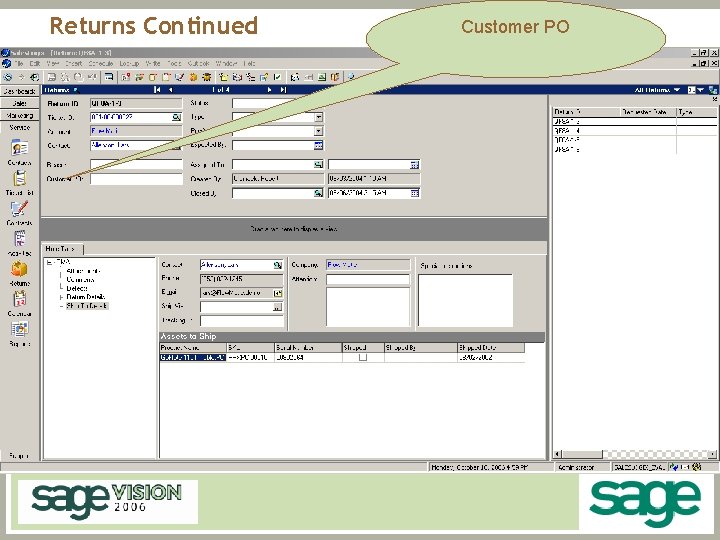720x540 pixels.
Task: Click the Expected By calendar icon
Action: 318,146
